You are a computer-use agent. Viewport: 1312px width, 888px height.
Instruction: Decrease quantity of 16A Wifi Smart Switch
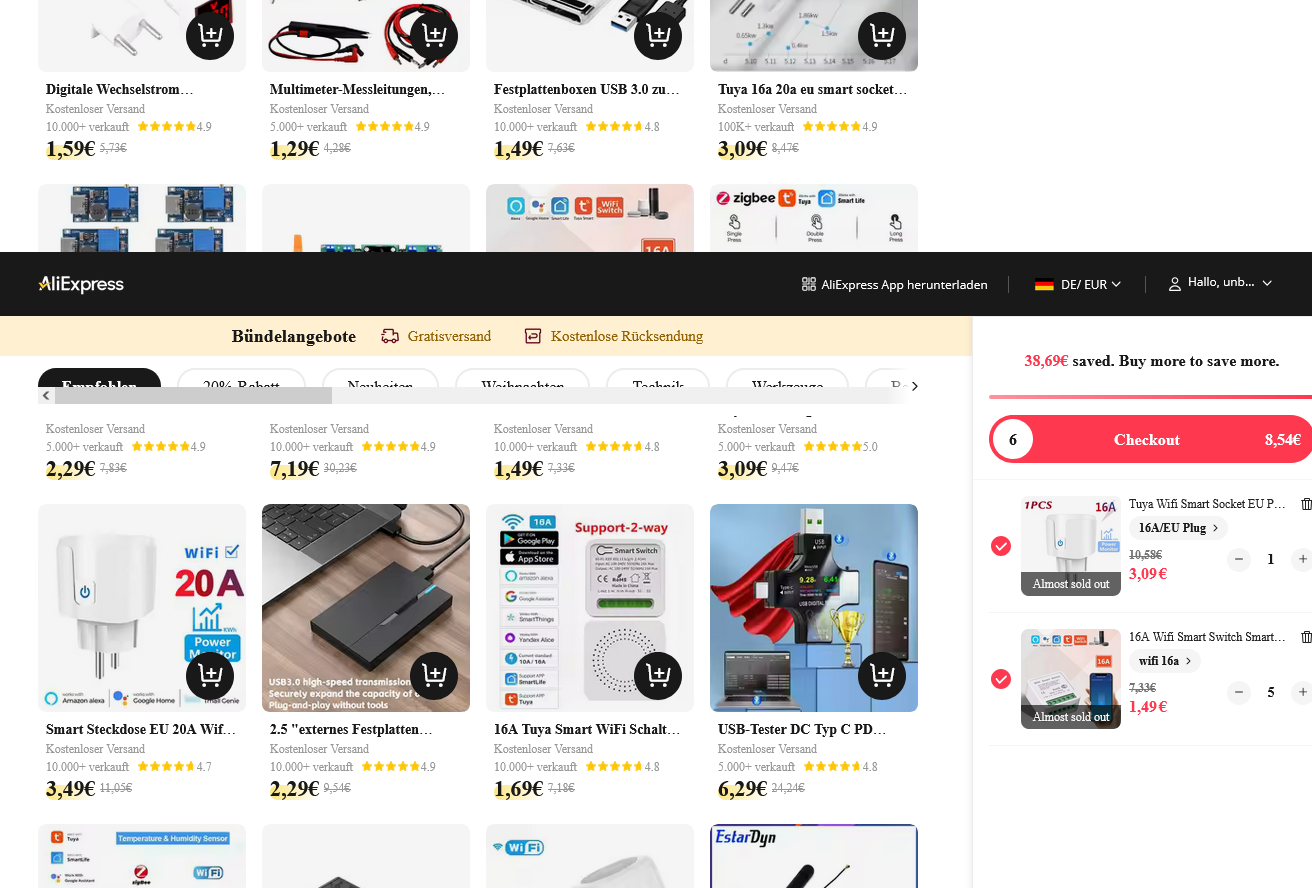pos(1239,692)
